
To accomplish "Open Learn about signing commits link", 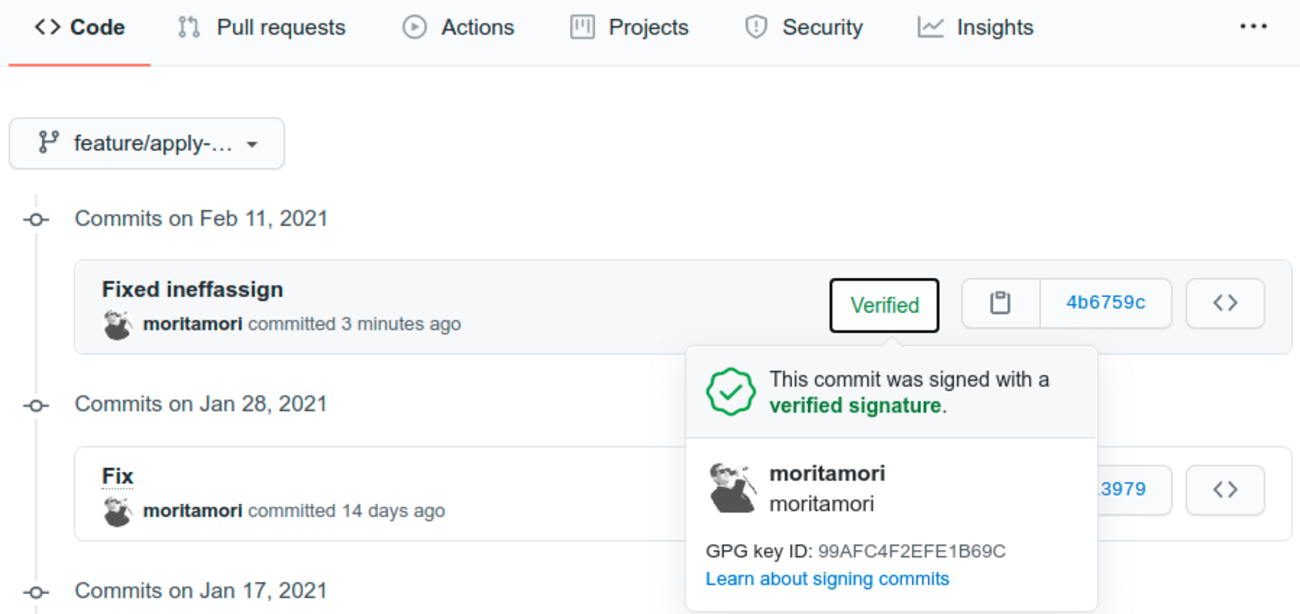I will click(x=827, y=579).
